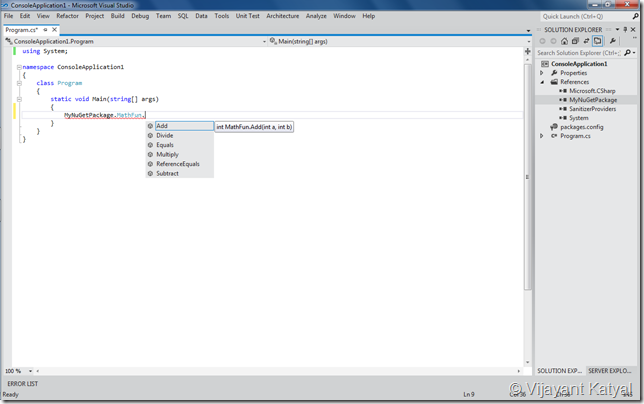Close the Program.cs tab
The width and height of the screenshot is (644, 404).
pos(54,30)
